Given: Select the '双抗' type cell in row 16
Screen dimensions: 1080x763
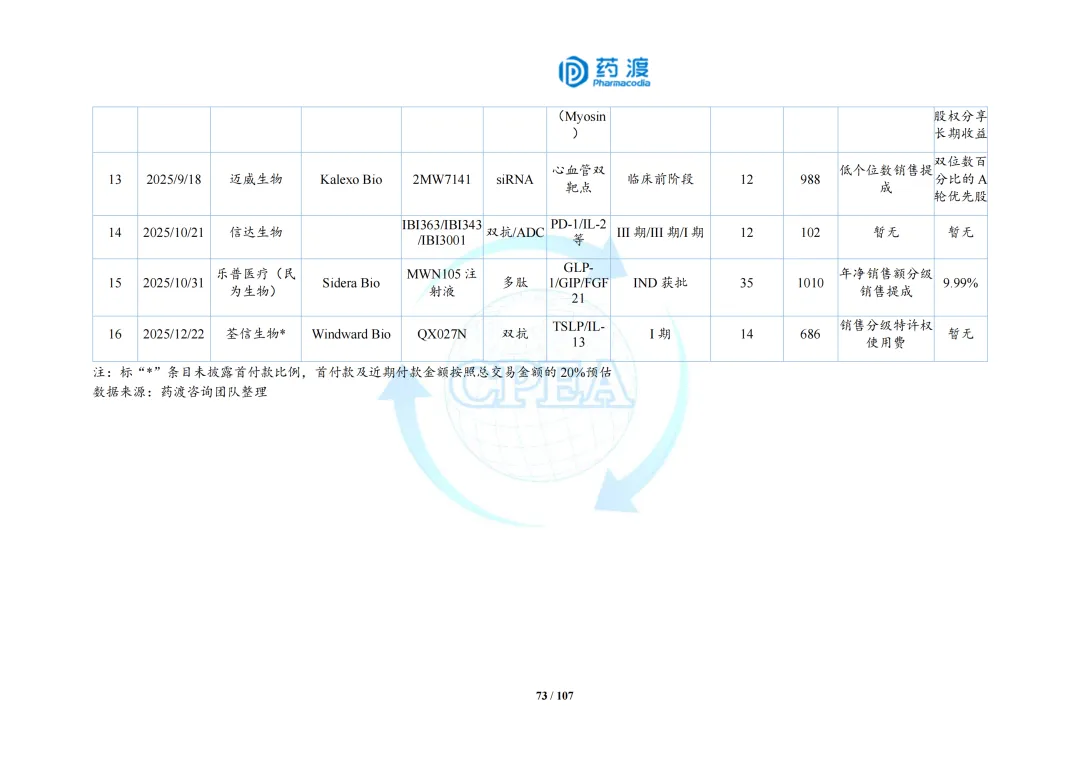Looking at the screenshot, I should click(515, 338).
